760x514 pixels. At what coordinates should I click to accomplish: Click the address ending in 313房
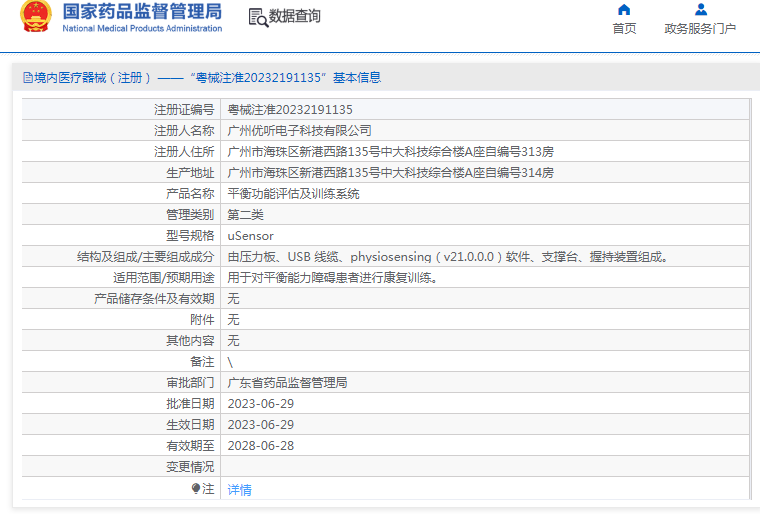click(391, 152)
